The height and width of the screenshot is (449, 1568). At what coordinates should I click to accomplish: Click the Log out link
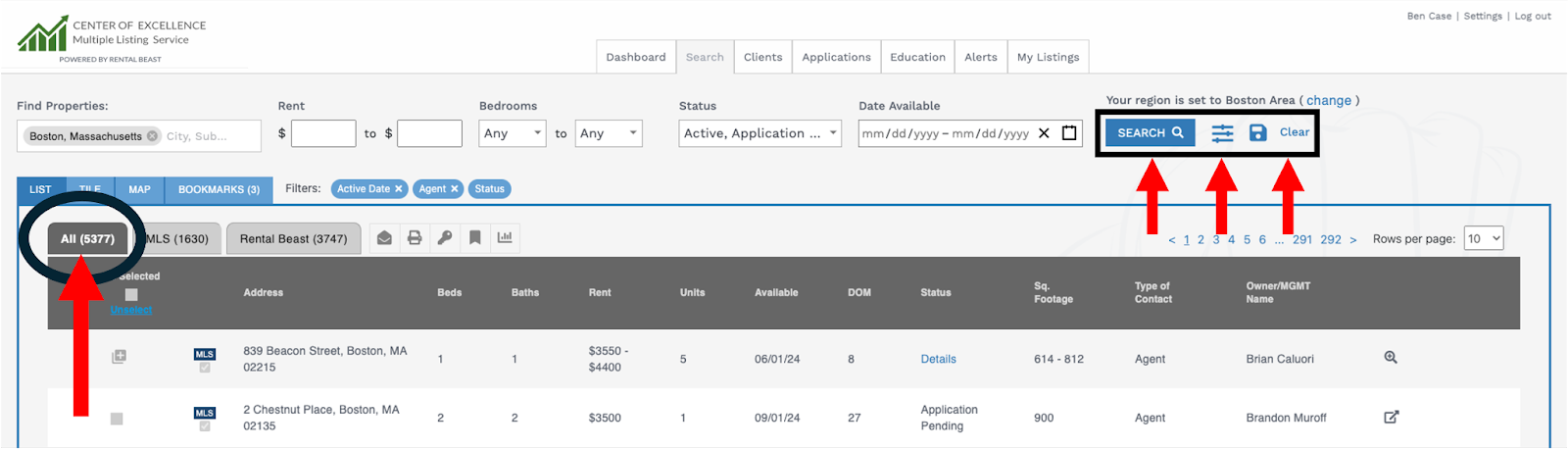click(x=1533, y=16)
